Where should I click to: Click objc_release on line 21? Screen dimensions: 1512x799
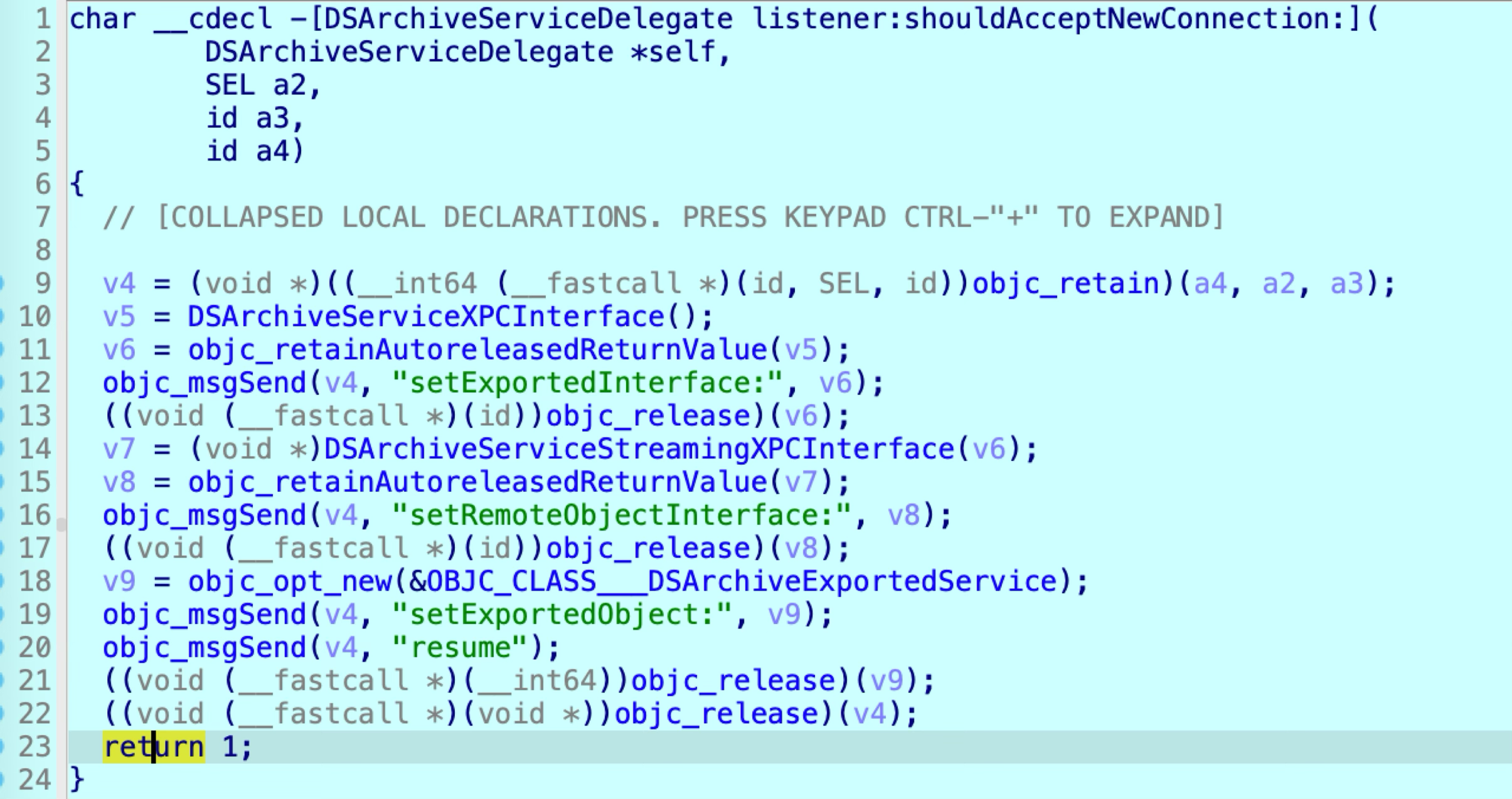click(x=733, y=681)
